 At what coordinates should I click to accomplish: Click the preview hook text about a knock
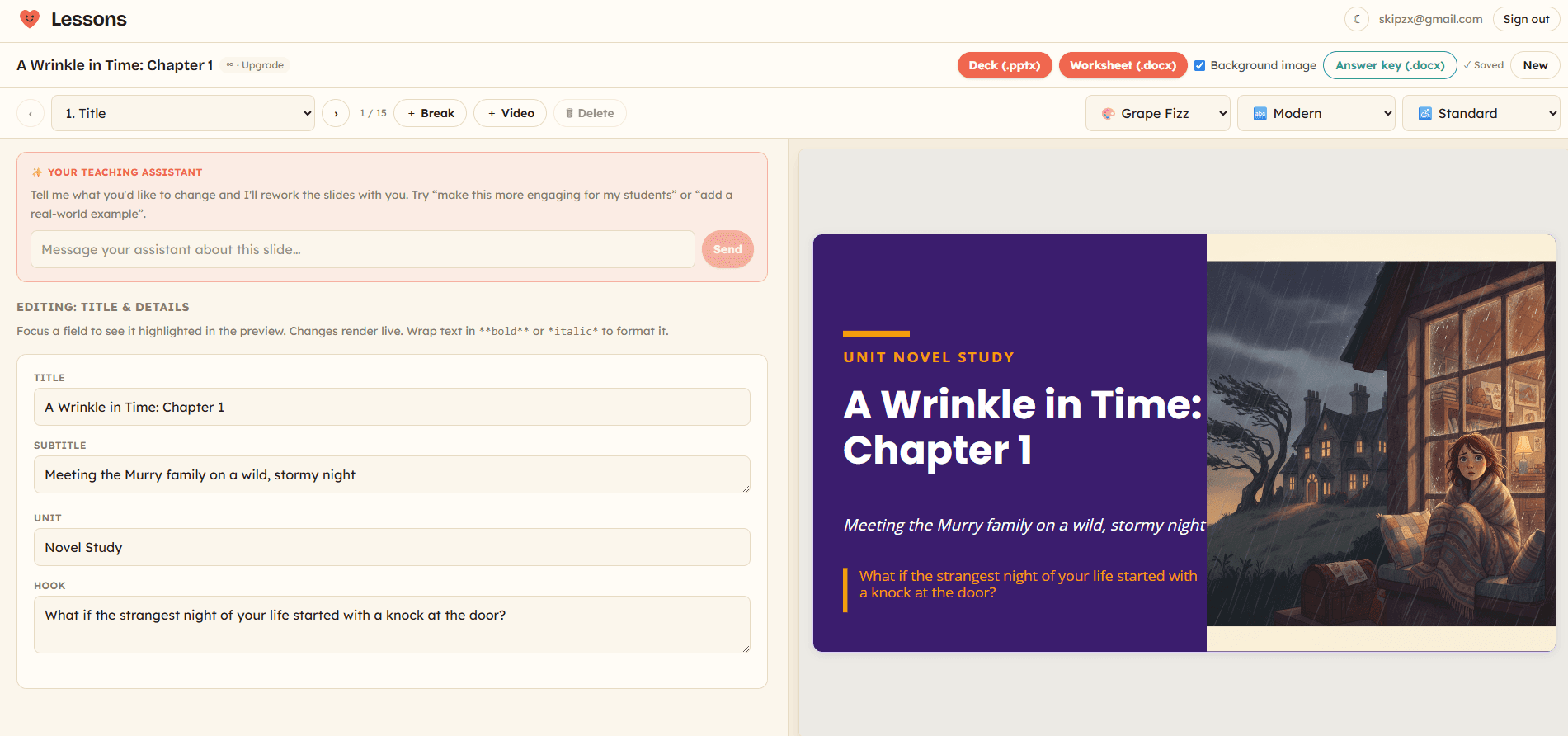point(1028,584)
